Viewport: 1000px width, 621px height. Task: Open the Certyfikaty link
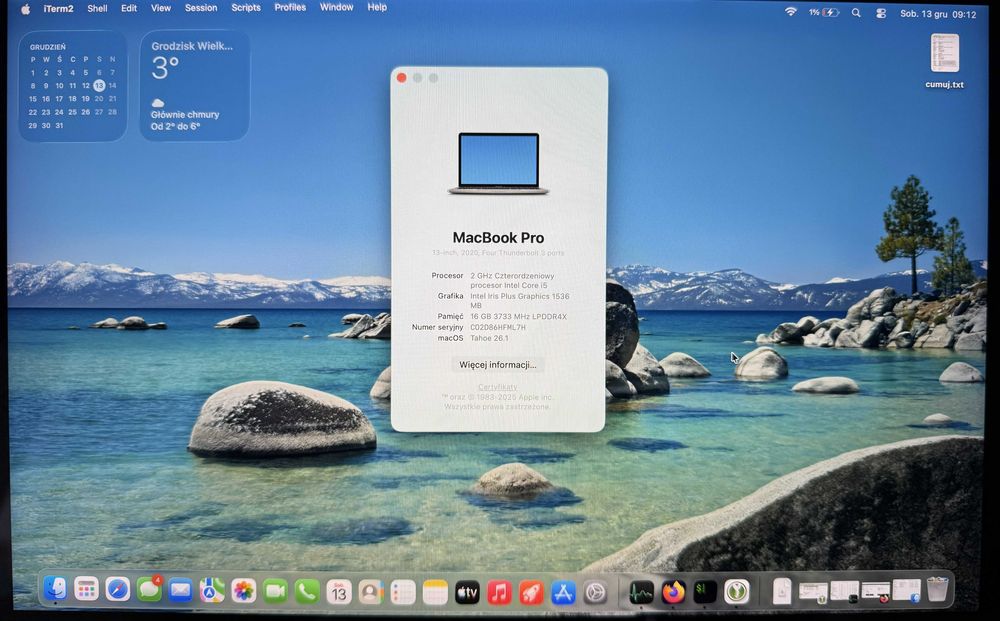pos(497,387)
